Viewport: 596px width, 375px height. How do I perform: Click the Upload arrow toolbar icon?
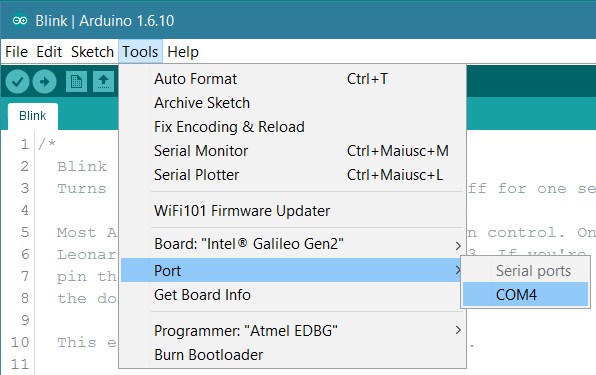(x=44, y=81)
